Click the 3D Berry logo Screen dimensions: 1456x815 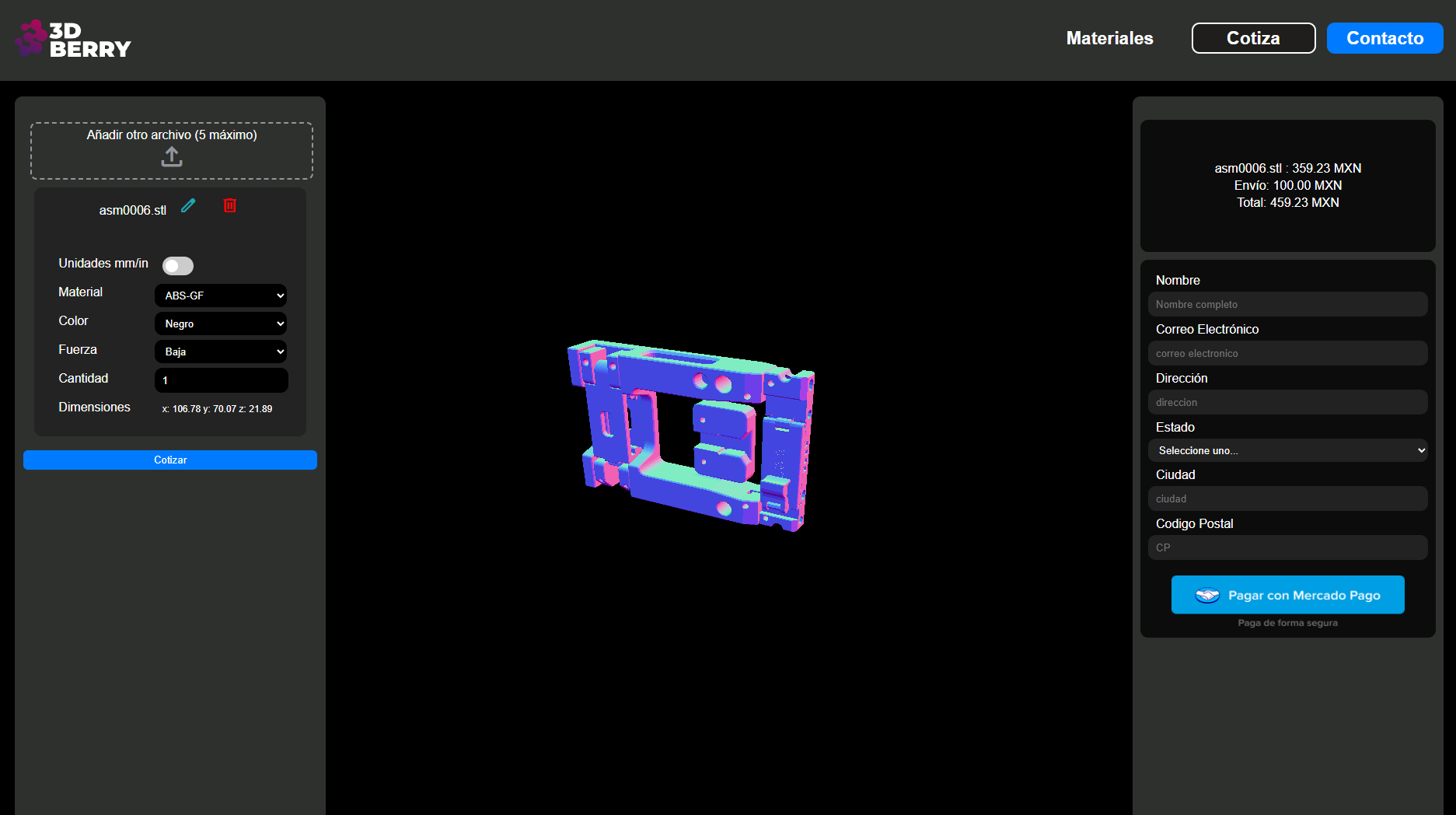(x=73, y=39)
